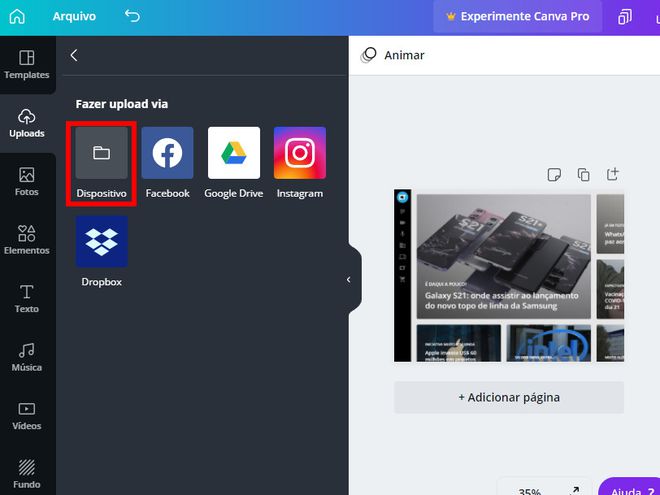The image size is (660, 495).
Task: Open the Vídeos tab
Action: (x=27, y=415)
